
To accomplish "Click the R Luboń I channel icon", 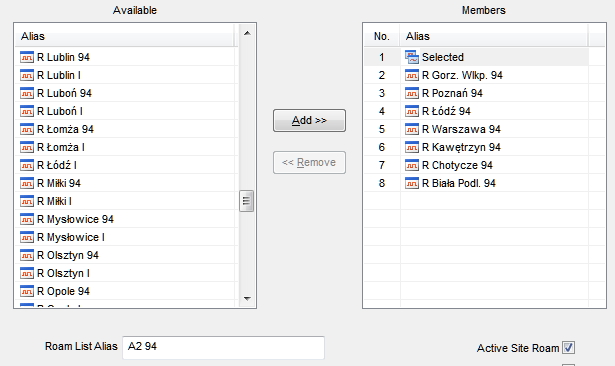I will click(27, 111).
